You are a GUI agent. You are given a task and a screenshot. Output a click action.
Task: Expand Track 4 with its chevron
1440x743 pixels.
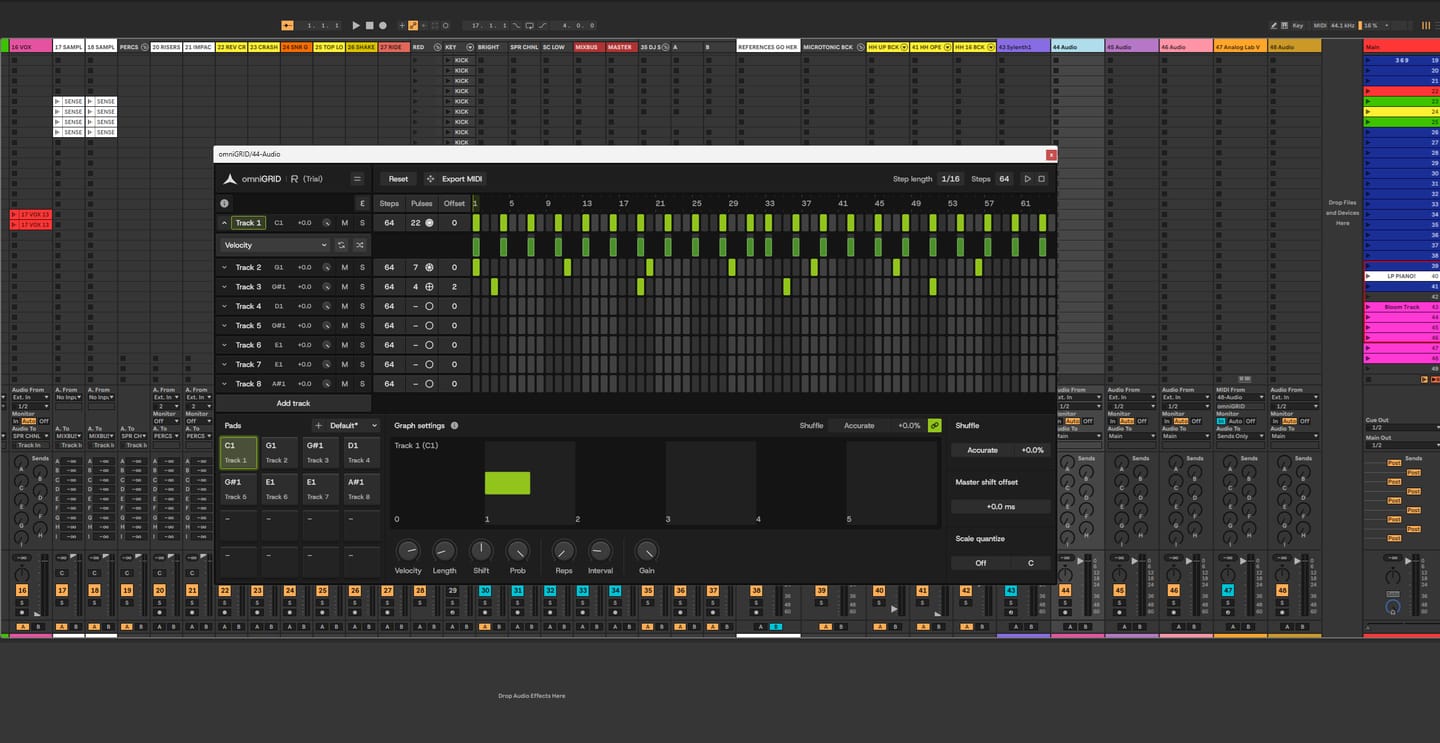pos(224,306)
